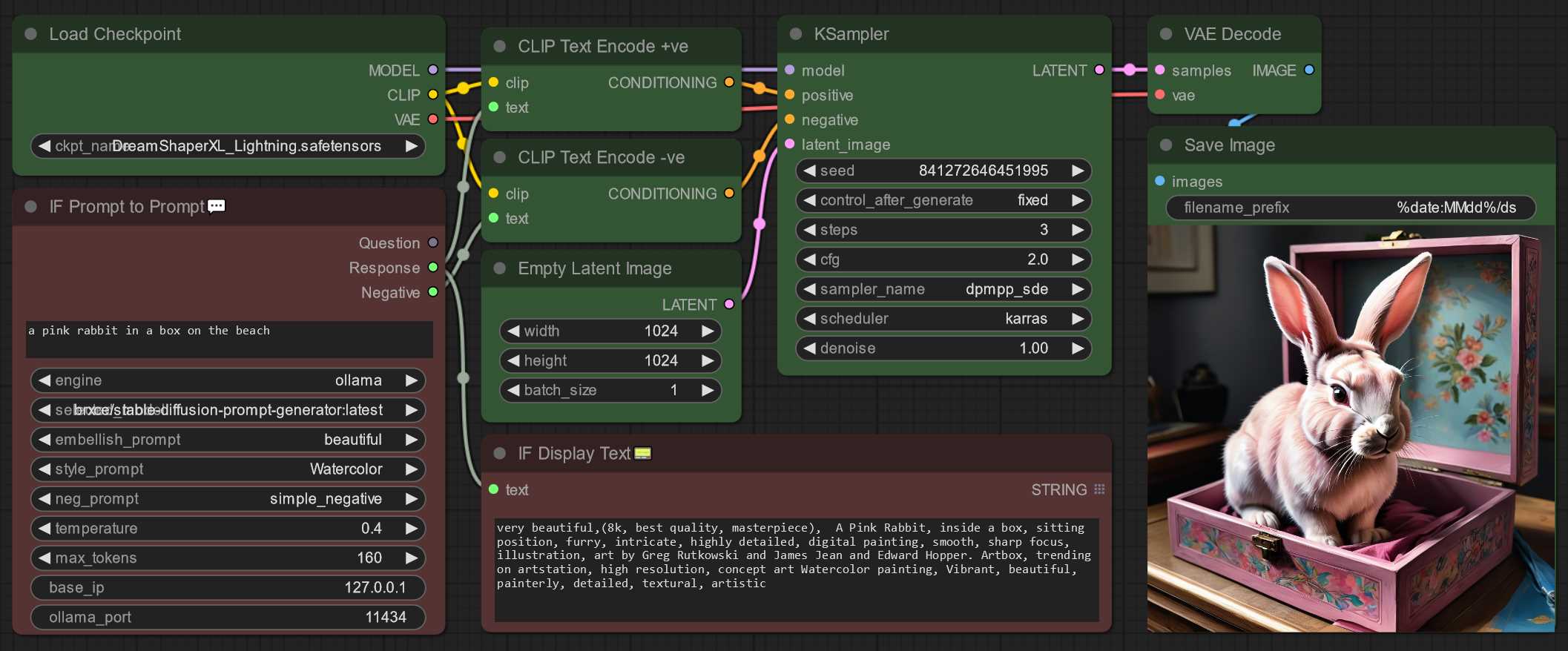Viewport: 1568px width, 651px height.
Task: Collapse the IF Prompt to Prompt node dot
Action: [x=30, y=207]
